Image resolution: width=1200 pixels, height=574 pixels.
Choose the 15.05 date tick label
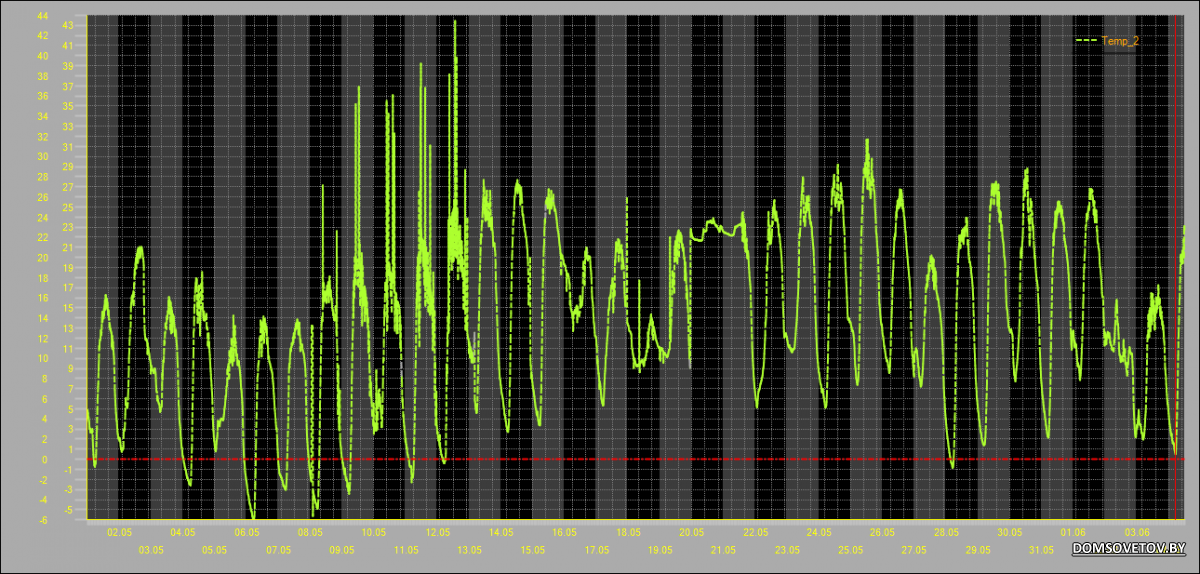tap(533, 550)
